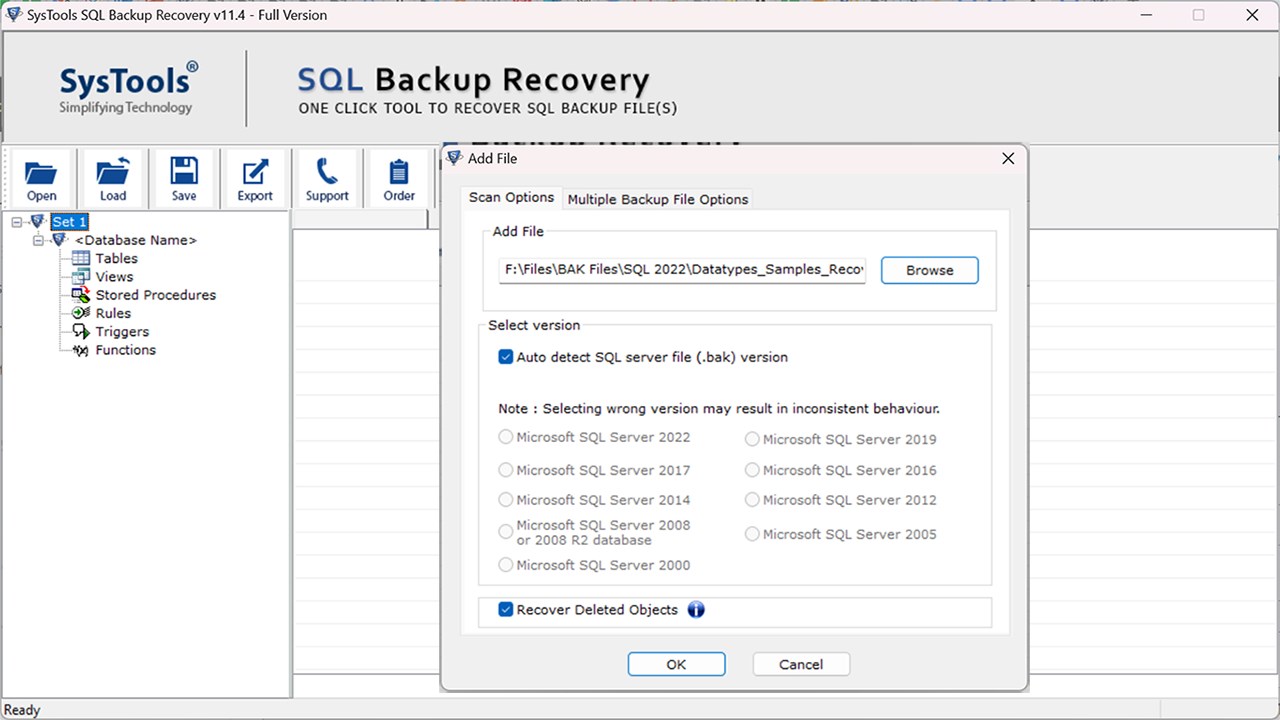The image size is (1280, 720).
Task: Select Microsoft SQL Server 2019 radio
Action: (x=752, y=439)
